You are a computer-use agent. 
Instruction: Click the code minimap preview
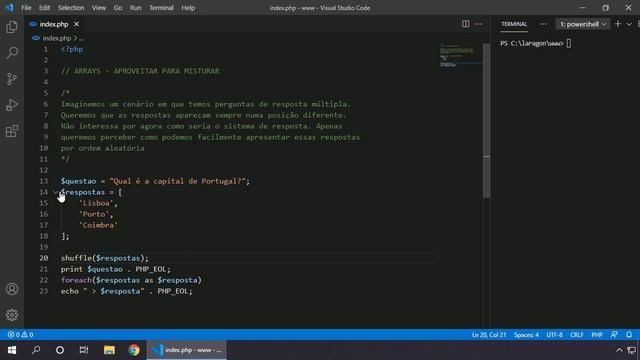pyautogui.click(x=461, y=55)
